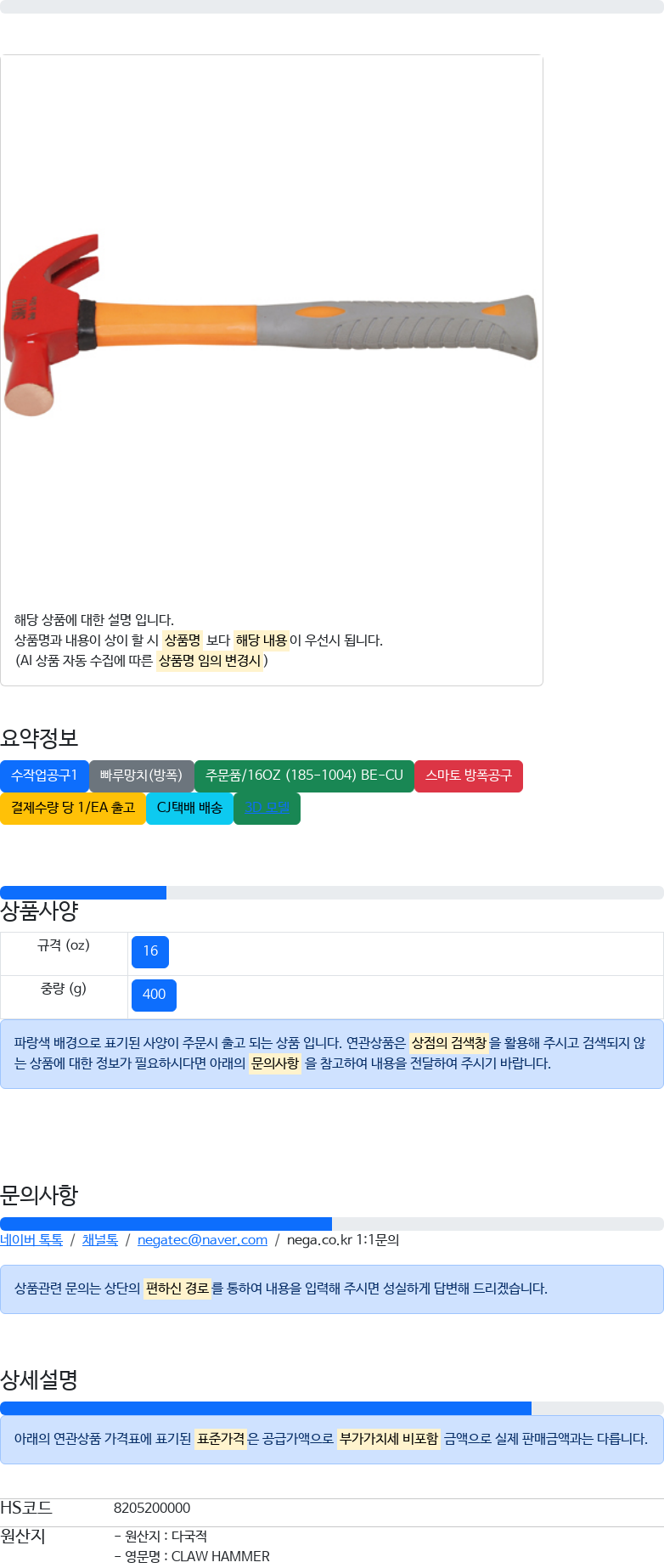Click the highlighted 상점의 검색창 text
This screenshot has width=664, height=1568.
(448, 1043)
